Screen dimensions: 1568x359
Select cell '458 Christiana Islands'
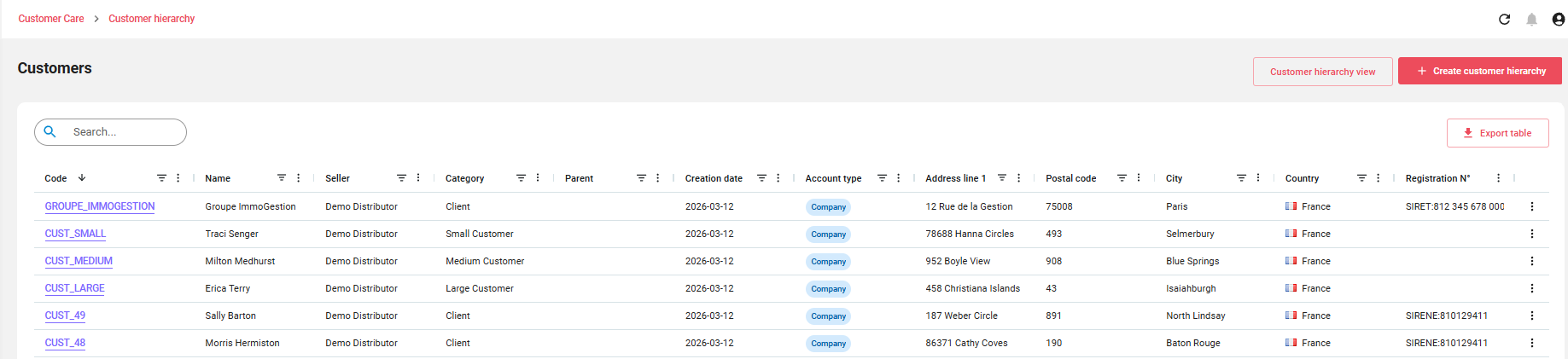pyautogui.click(x=972, y=288)
